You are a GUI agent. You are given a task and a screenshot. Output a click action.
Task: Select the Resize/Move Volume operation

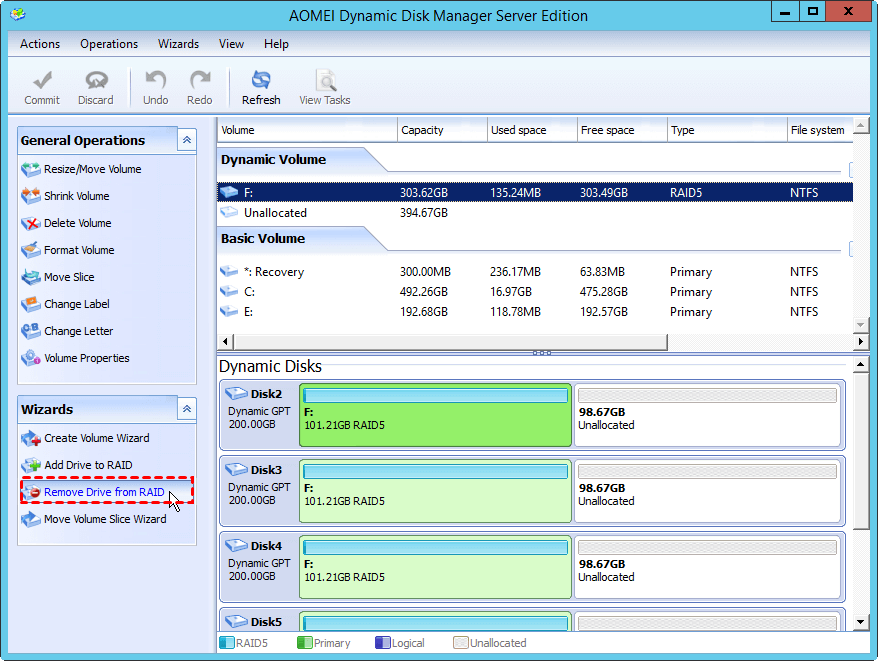click(92, 170)
